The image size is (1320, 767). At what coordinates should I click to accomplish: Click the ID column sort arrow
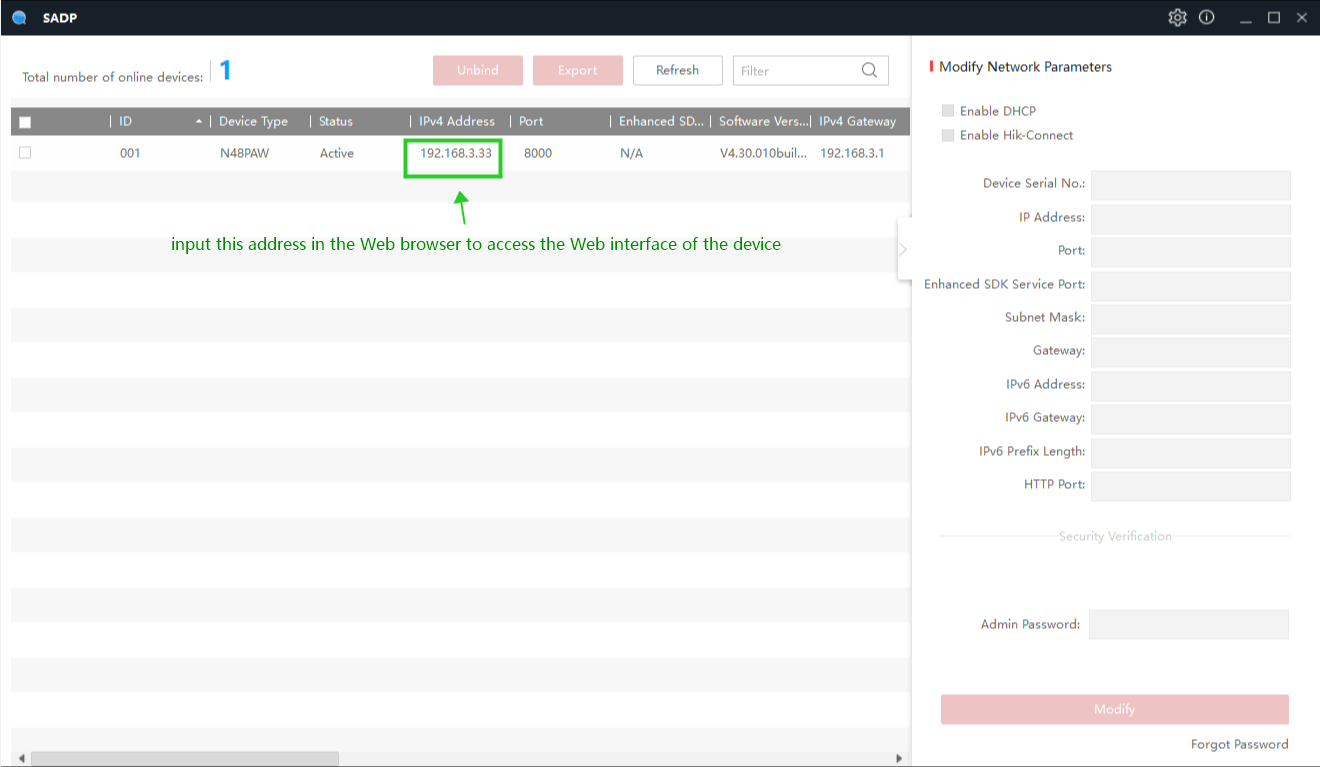(199, 122)
